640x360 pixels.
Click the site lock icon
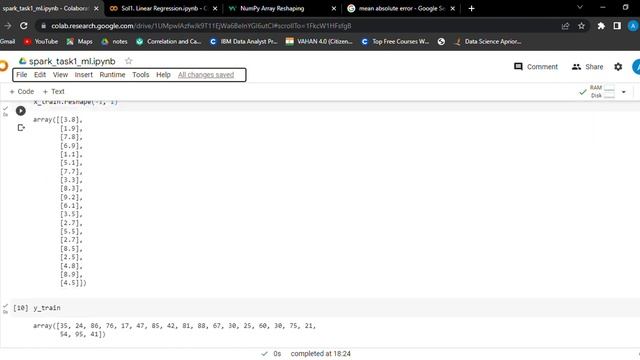43,26
